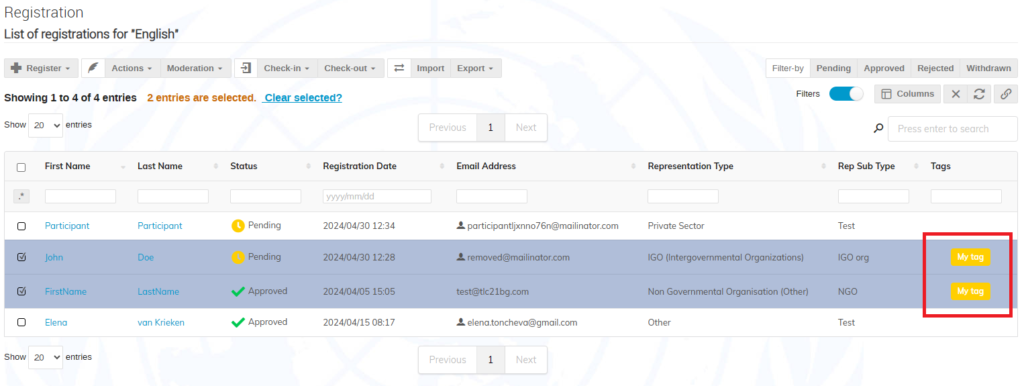Toggle the Filters switch off

[846, 94]
